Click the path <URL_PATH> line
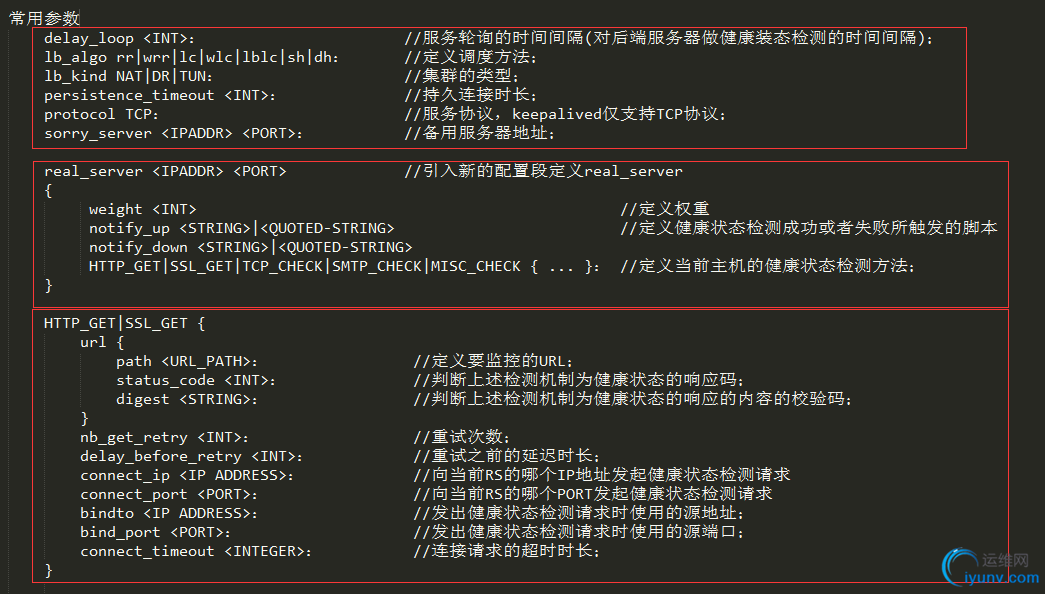Screen dimensions: 1045x594 pyautogui.click(x=187, y=361)
